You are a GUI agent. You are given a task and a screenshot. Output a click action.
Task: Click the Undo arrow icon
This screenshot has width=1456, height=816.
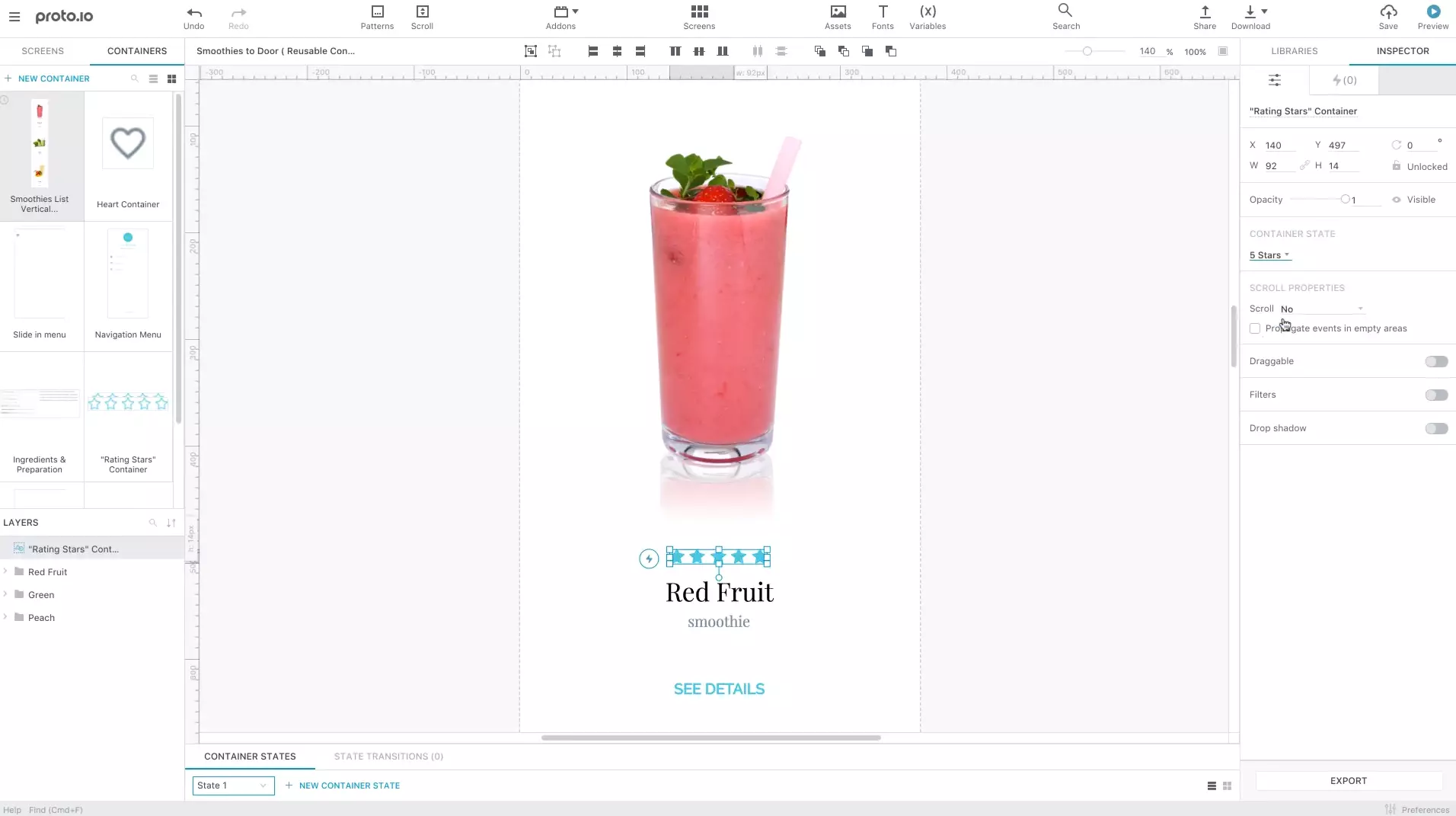194,12
